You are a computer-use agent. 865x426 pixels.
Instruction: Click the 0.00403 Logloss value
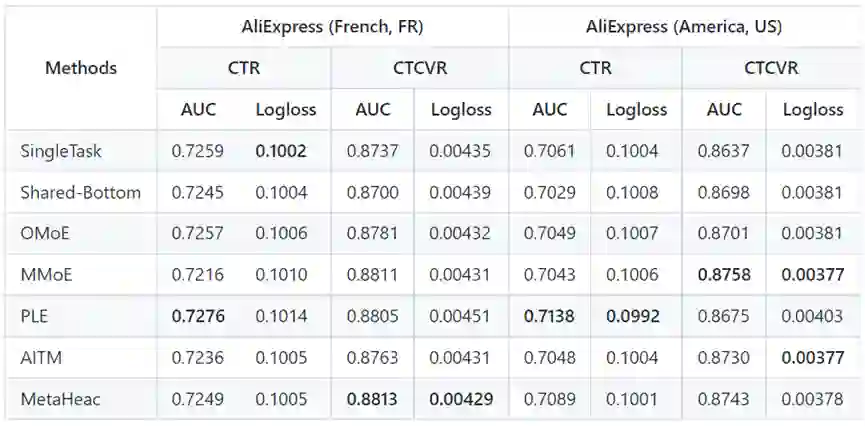pyautogui.click(x=812, y=316)
